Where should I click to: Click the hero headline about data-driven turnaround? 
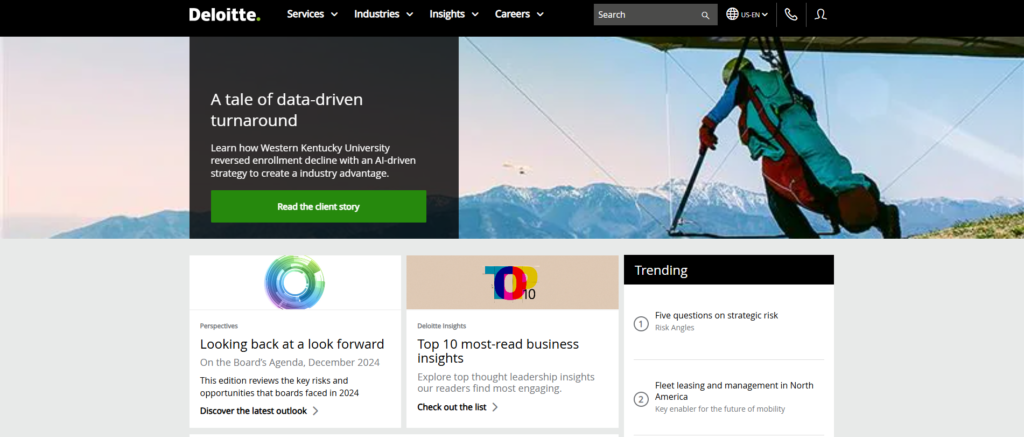coord(287,110)
